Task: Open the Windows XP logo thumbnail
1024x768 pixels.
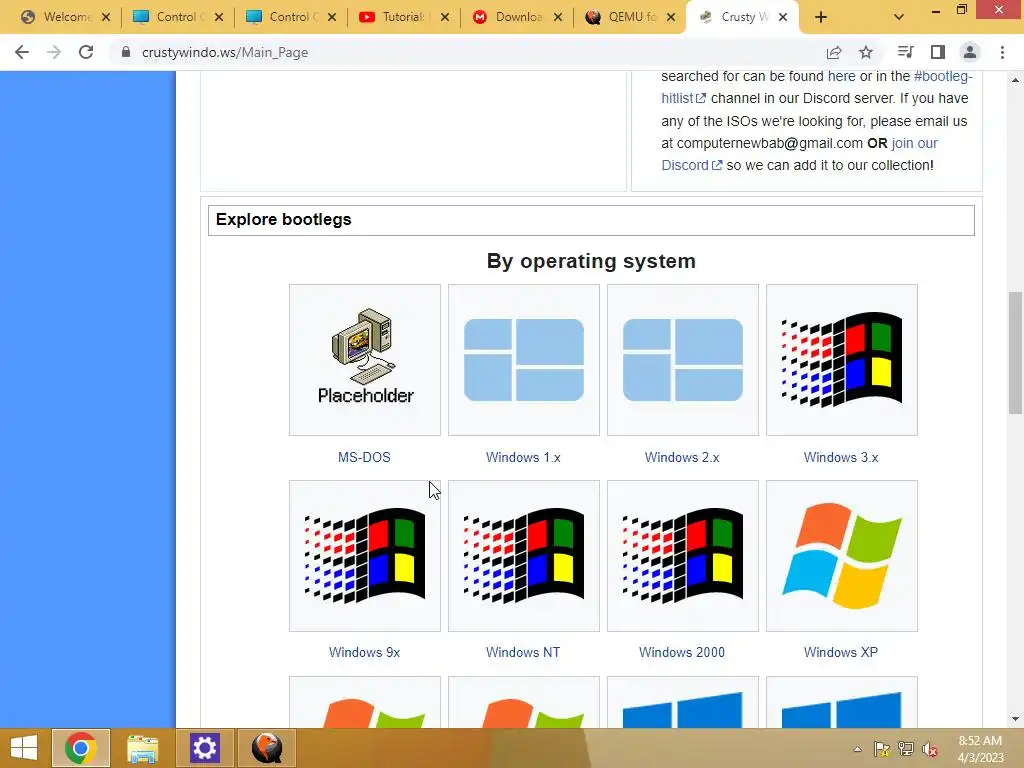Action: click(842, 556)
